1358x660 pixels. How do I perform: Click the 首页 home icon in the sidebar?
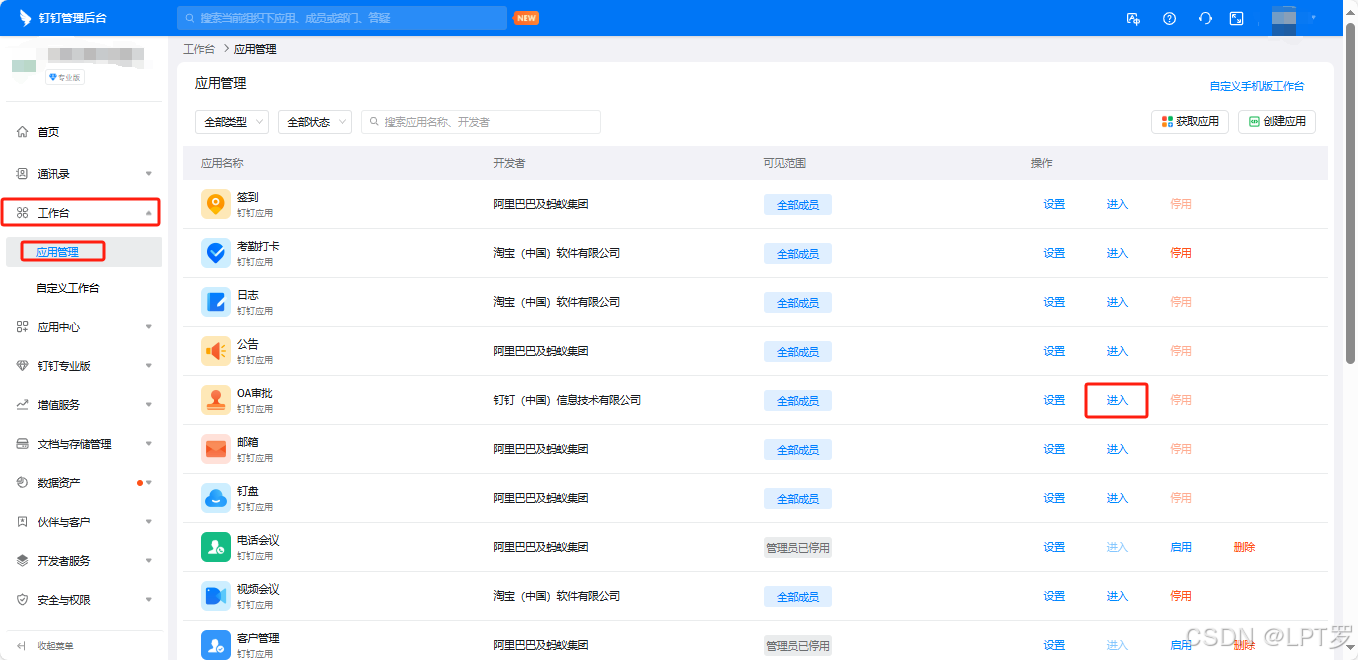click(x=22, y=132)
